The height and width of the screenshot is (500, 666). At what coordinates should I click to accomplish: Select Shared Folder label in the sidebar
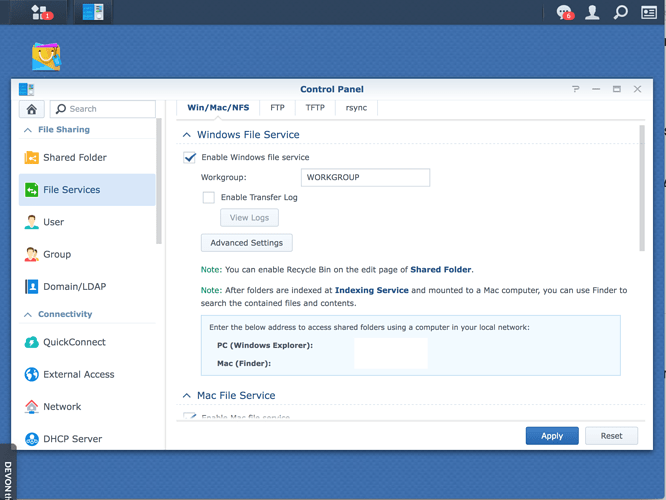tap(75, 158)
